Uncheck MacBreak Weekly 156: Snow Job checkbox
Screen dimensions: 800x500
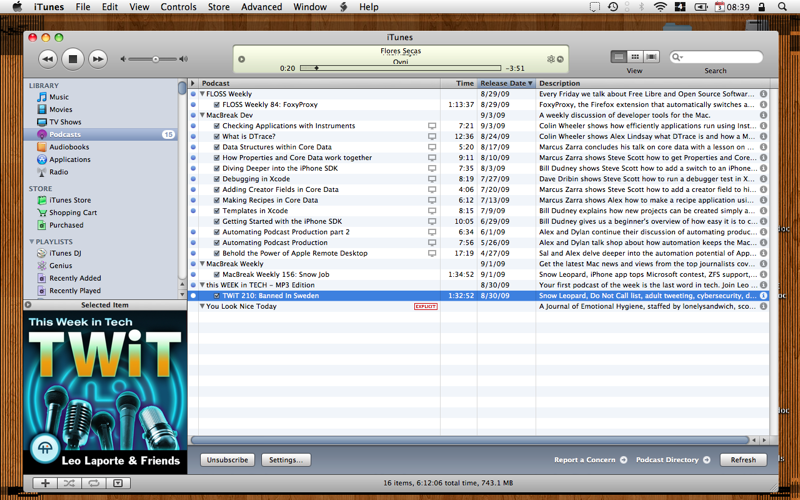217,274
